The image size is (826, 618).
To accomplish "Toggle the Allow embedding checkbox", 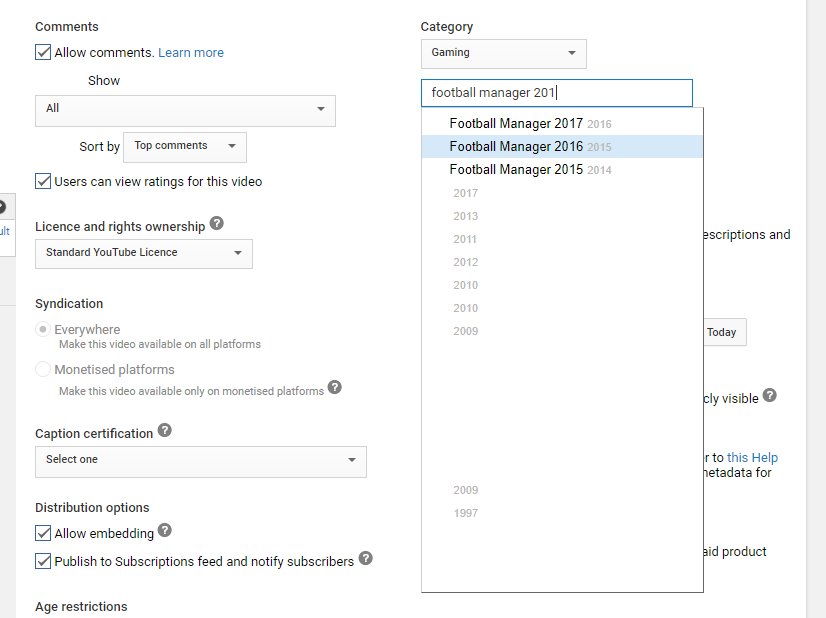I will [x=43, y=533].
